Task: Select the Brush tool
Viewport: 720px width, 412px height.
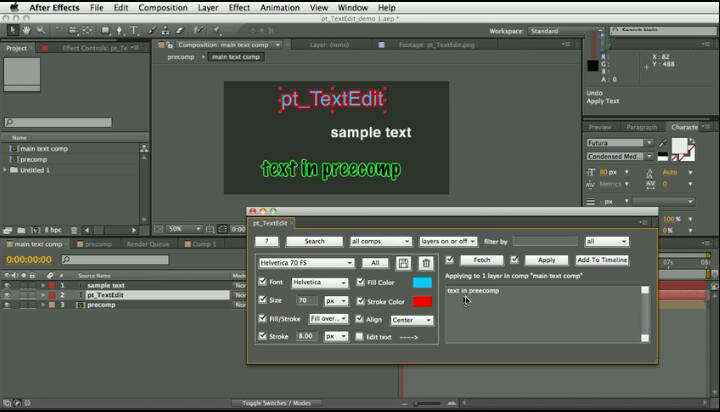Action: click(x=152, y=30)
